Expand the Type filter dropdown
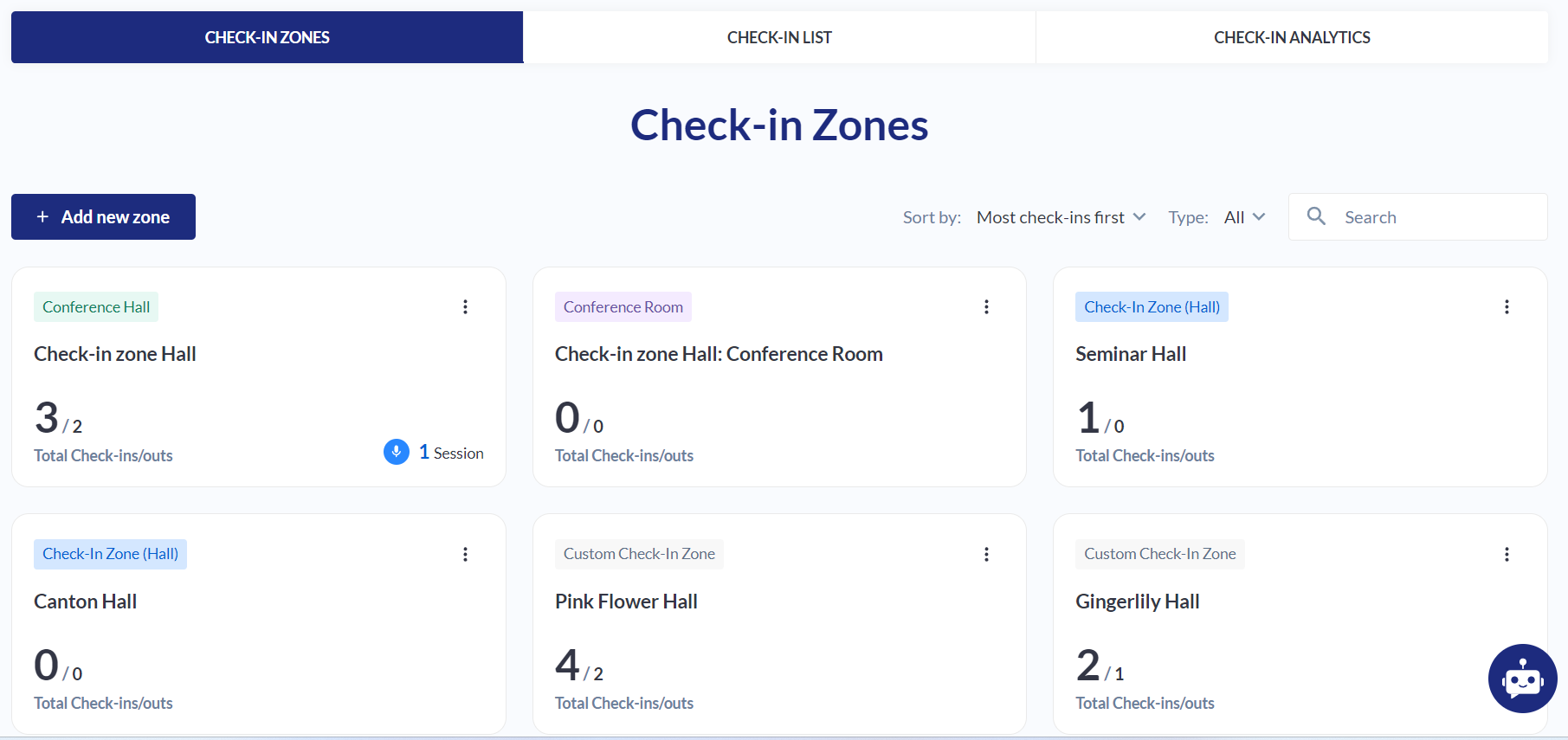This screenshot has width=1568, height=740. pyautogui.click(x=1244, y=217)
